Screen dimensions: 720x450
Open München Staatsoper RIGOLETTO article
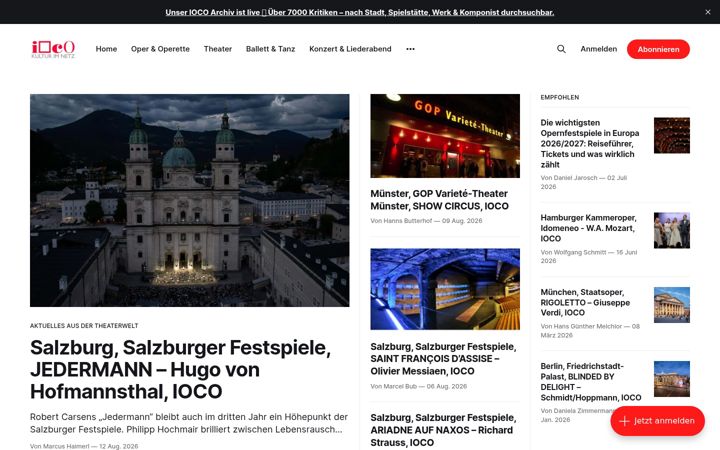(x=585, y=303)
